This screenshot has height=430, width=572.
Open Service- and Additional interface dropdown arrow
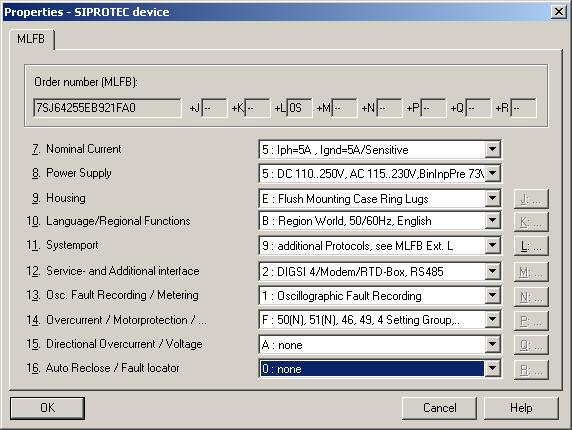(x=492, y=271)
